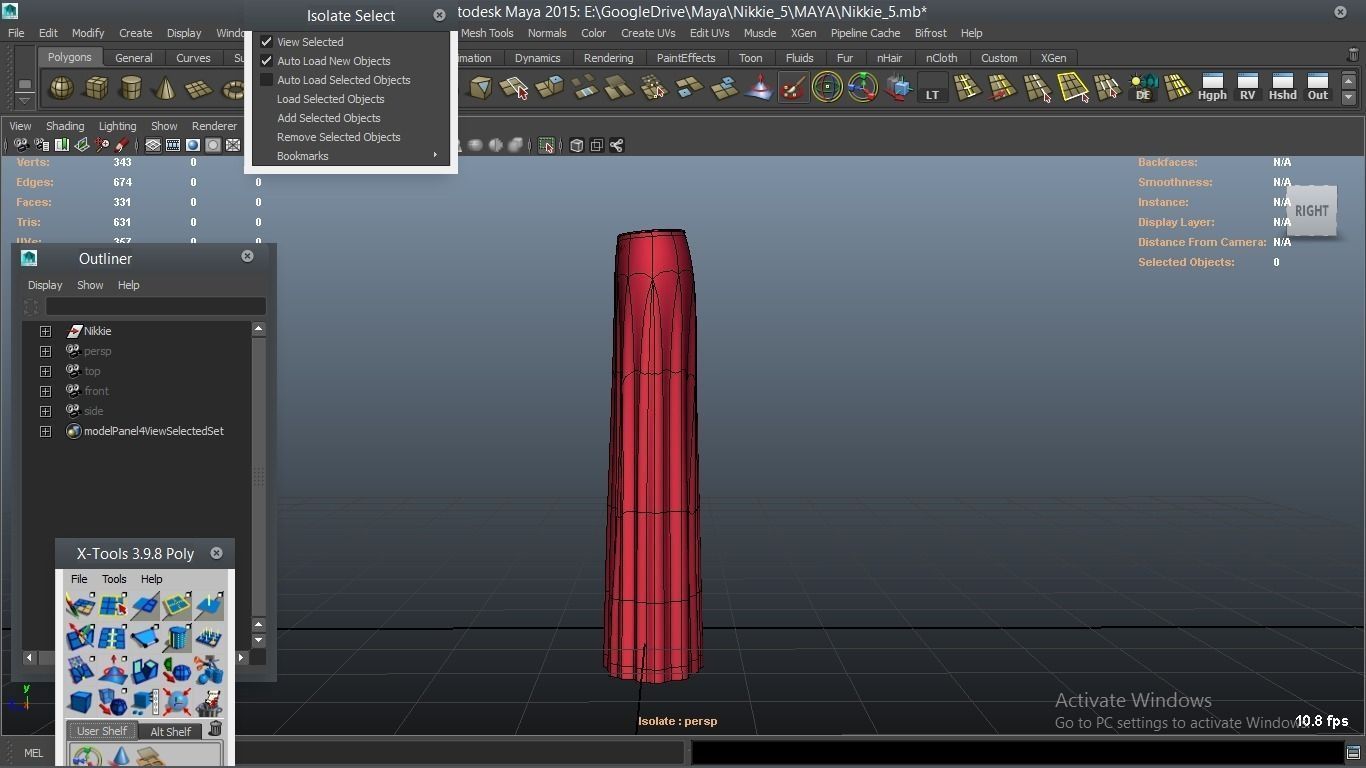This screenshot has height=768, width=1366.
Task: Click the LT shelf button
Action: (932, 89)
